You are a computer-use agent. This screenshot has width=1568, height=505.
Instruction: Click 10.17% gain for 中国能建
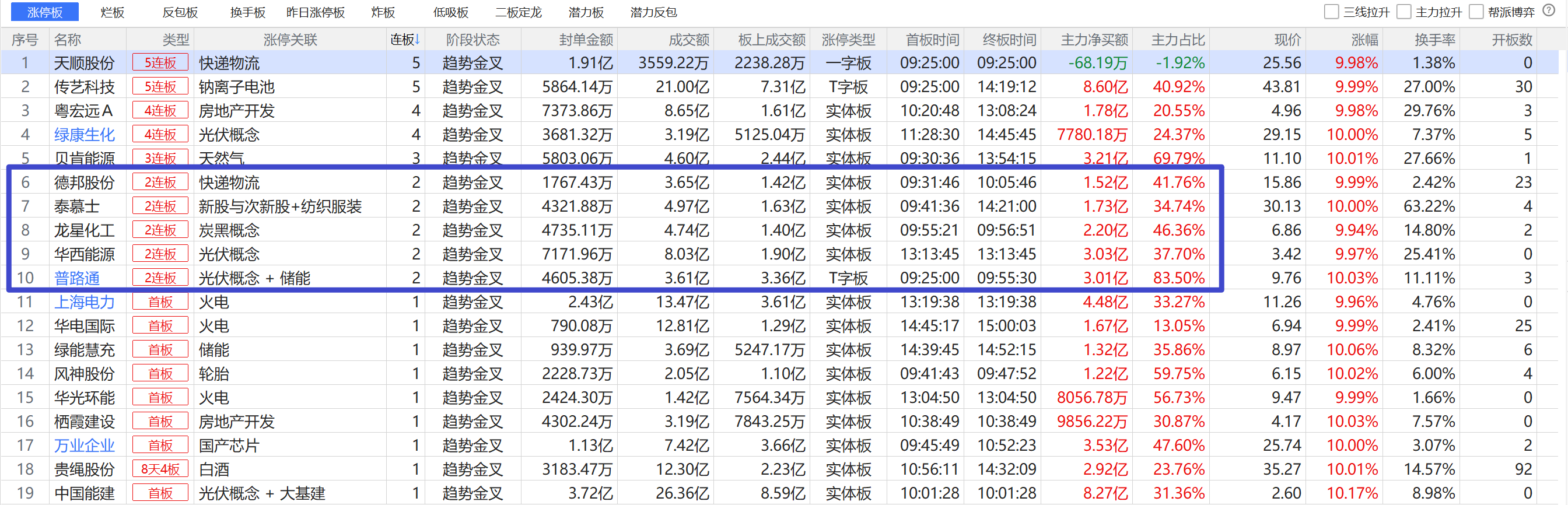click(x=1352, y=493)
